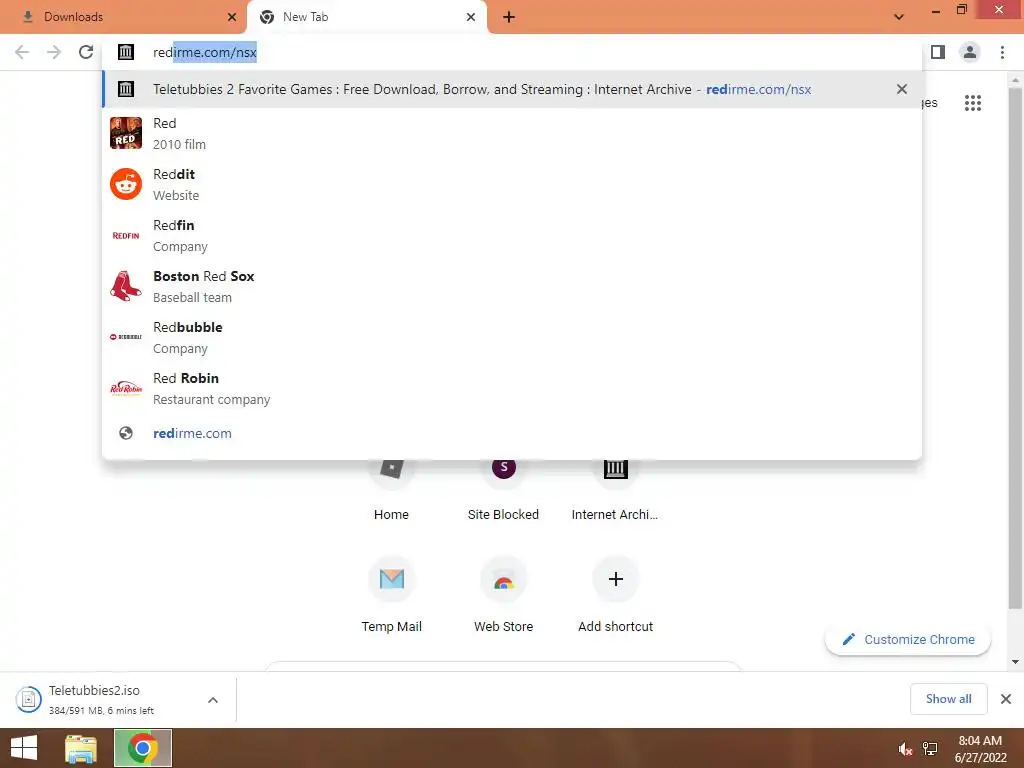
Task: Switch to the New Tab tab
Action: pyautogui.click(x=366, y=17)
